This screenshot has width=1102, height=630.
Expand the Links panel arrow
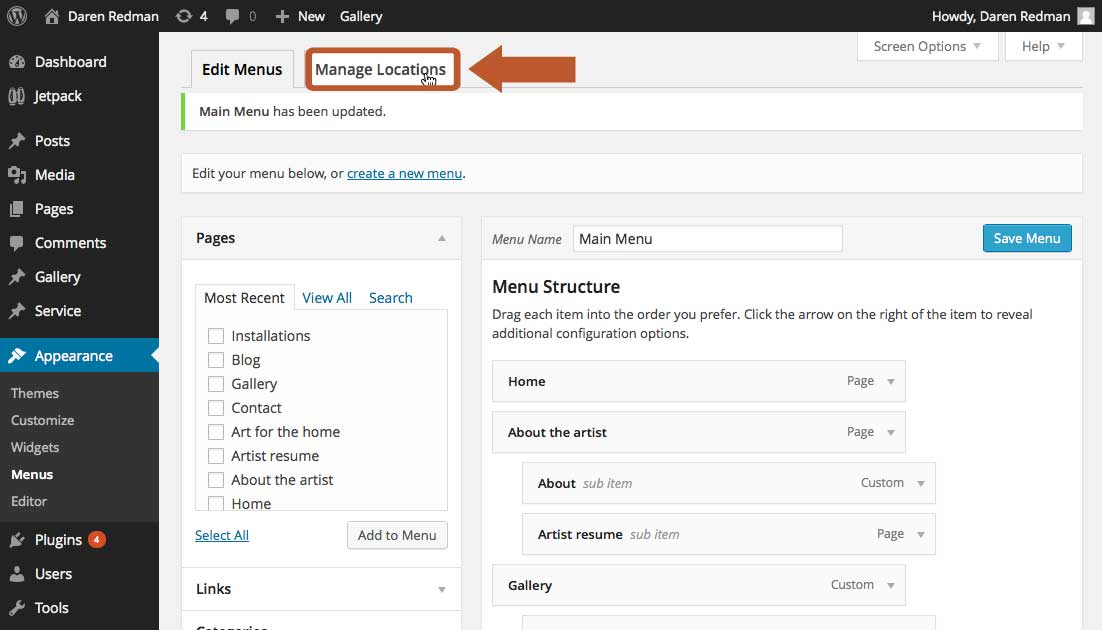441,589
